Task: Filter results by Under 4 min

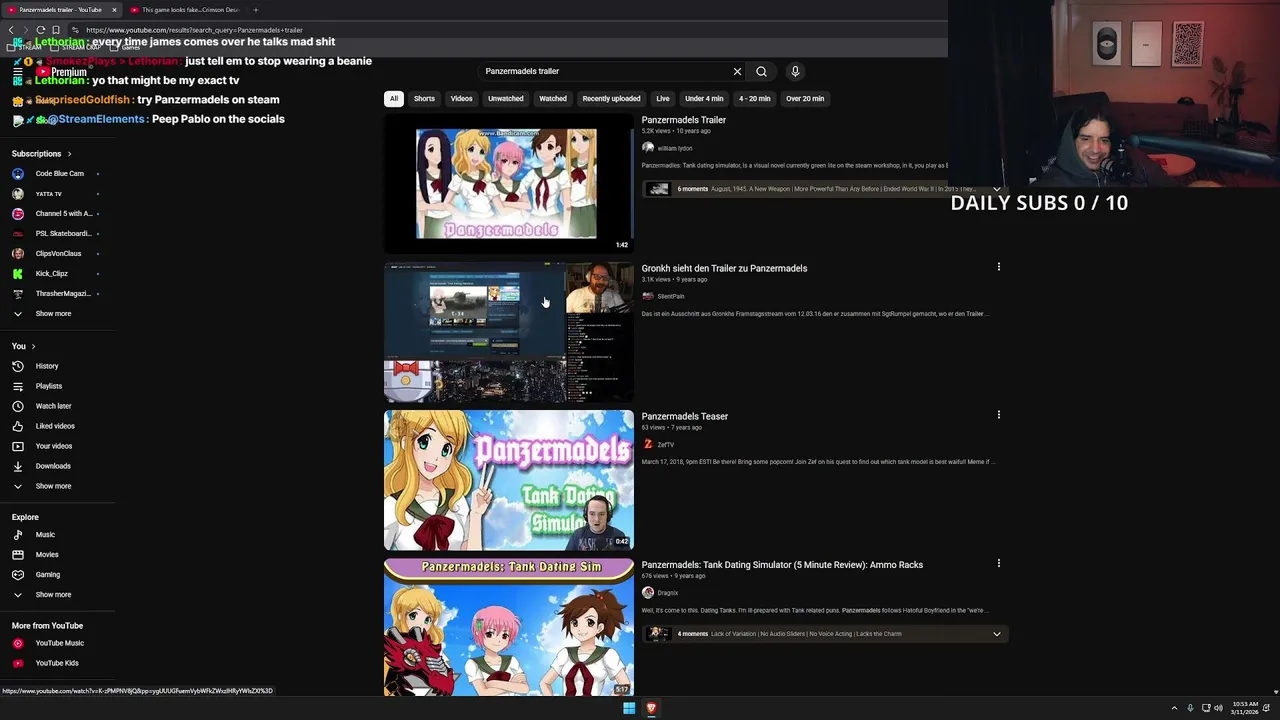Action: tap(704, 99)
